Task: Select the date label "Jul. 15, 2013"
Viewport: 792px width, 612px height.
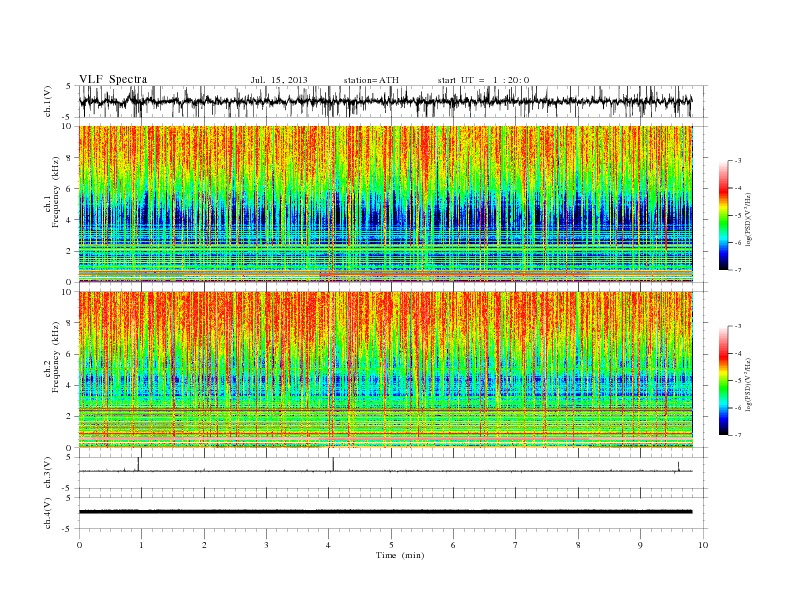Action: (x=279, y=80)
